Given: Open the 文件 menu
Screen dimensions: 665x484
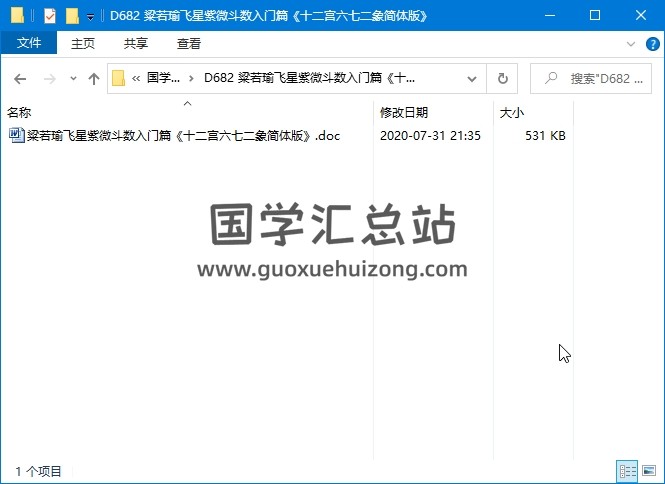Looking at the screenshot, I should coord(29,44).
